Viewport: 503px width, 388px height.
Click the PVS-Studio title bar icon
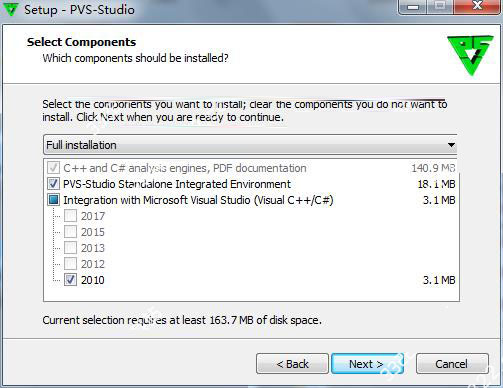tap(10, 8)
